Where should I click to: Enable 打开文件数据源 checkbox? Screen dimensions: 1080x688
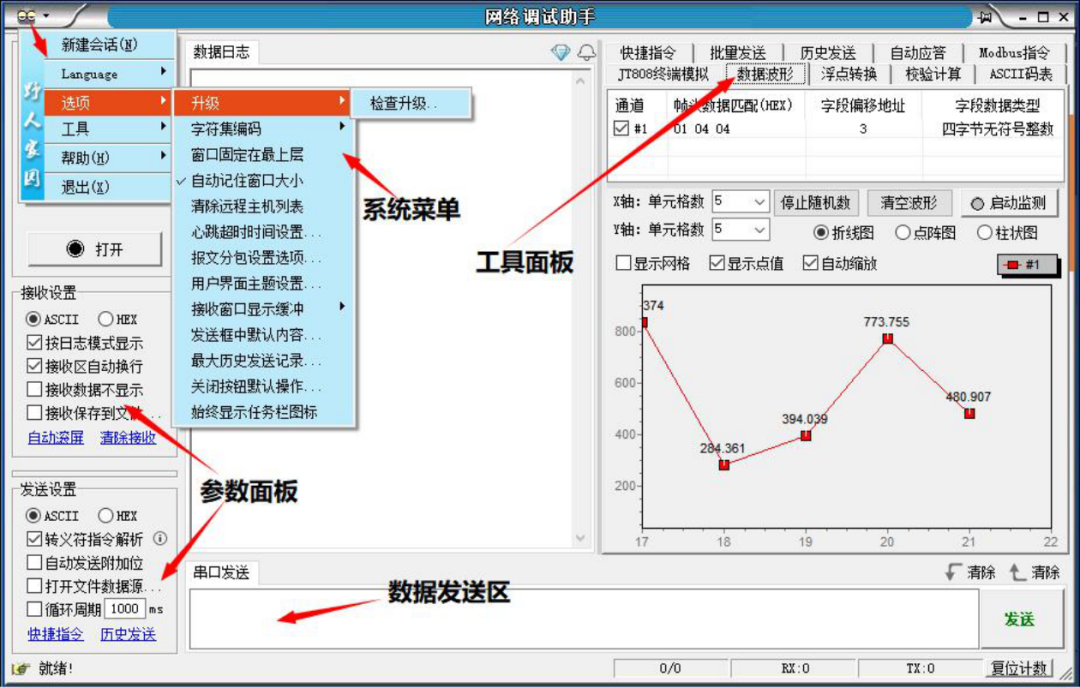[x=34, y=585]
